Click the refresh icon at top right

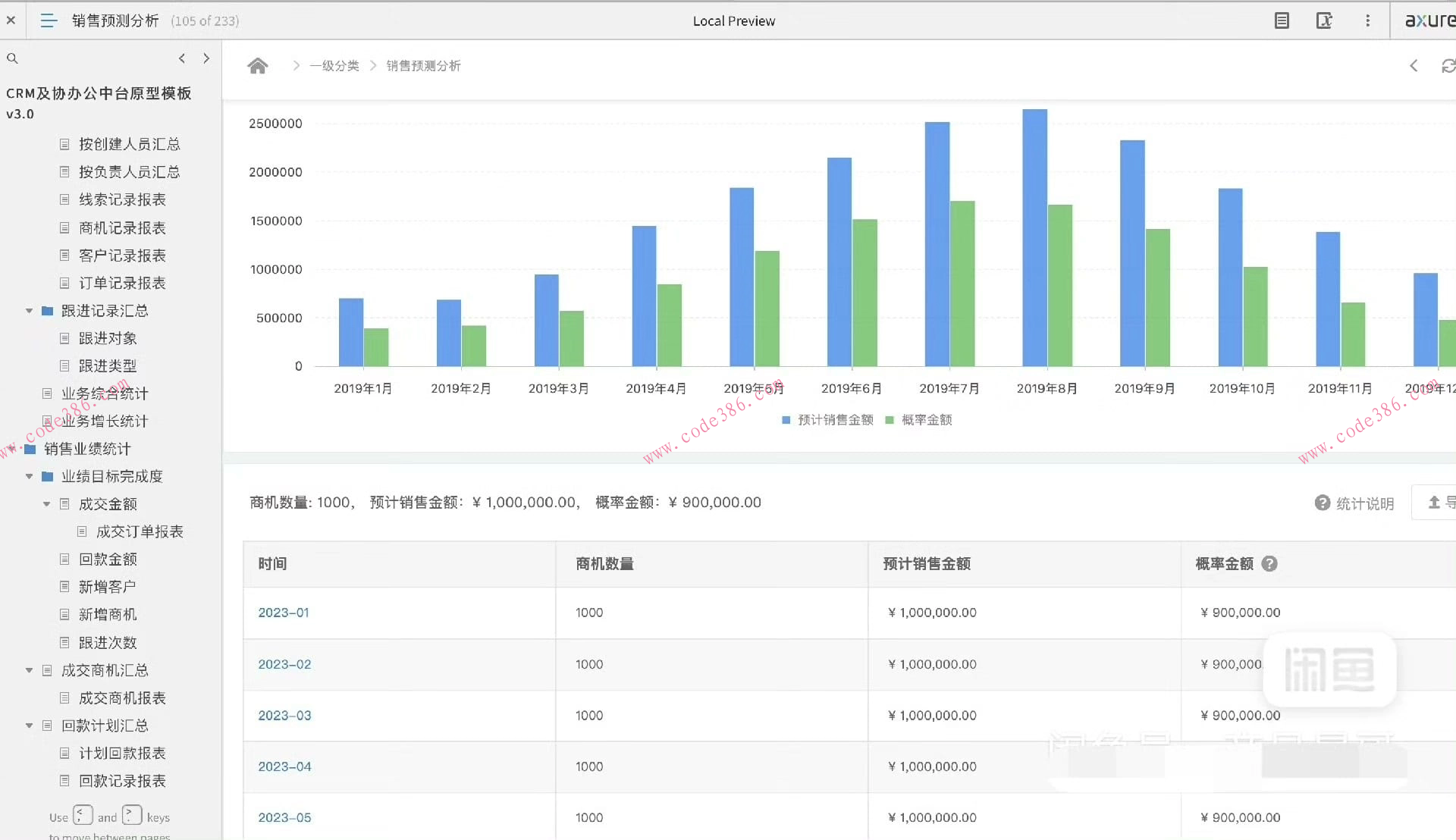coord(1448,66)
